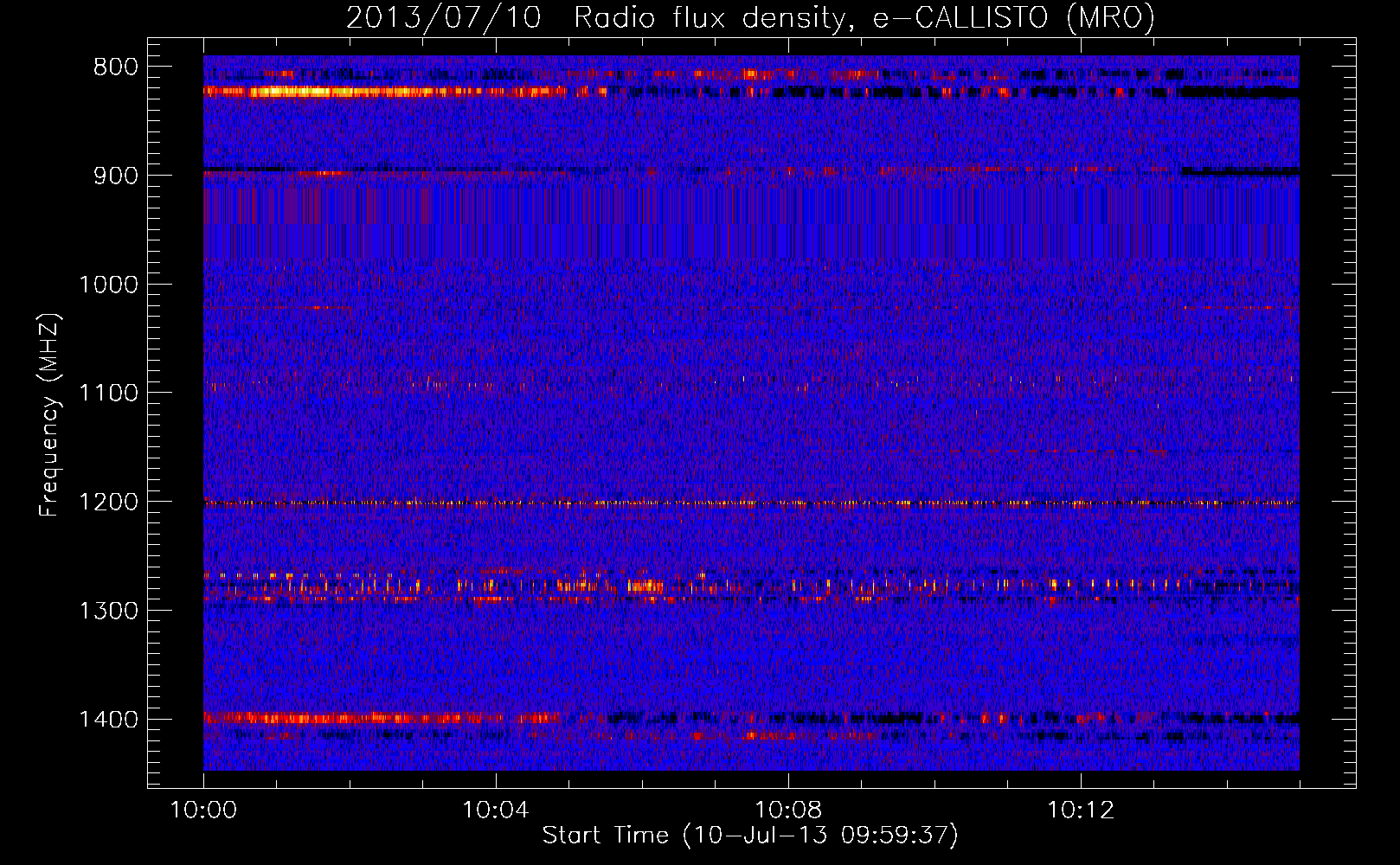
Task: Click the 1300 frequency tick label
Action: point(108,611)
